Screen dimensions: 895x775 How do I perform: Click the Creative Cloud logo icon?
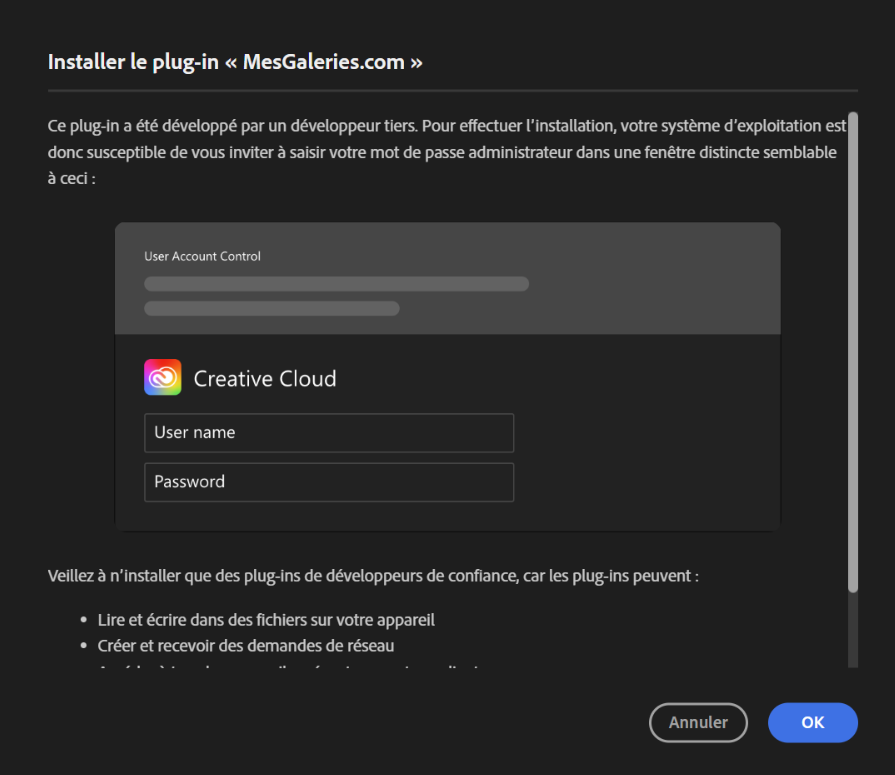click(x=163, y=377)
